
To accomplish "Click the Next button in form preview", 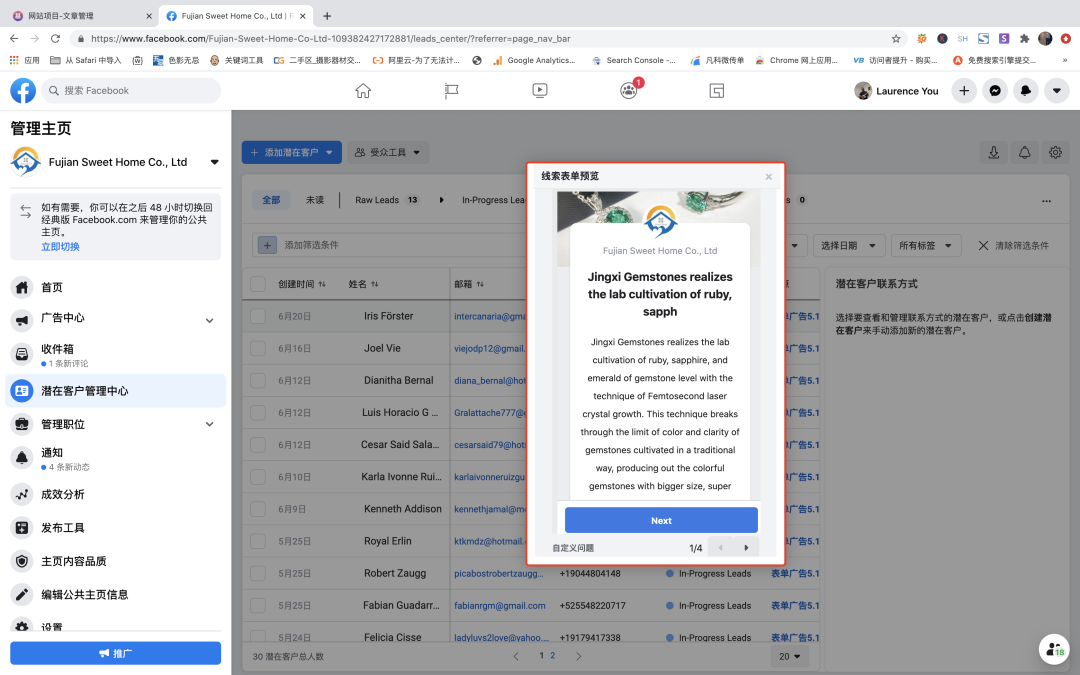I will [x=661, y=521].
